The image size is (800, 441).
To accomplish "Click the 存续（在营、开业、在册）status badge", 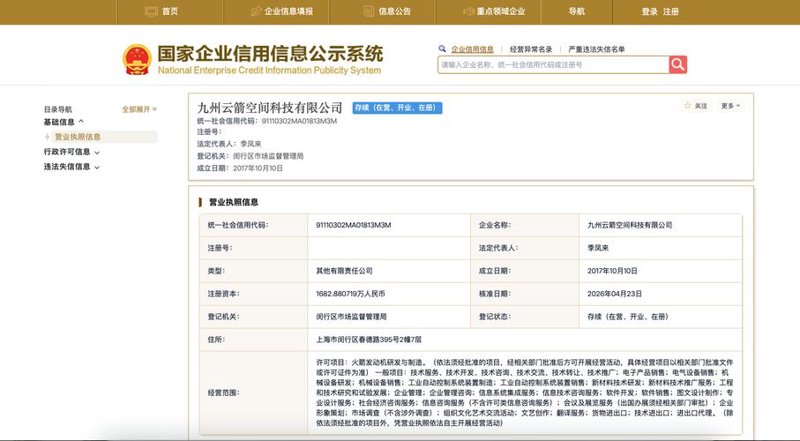I will click(x=397, y=108).
